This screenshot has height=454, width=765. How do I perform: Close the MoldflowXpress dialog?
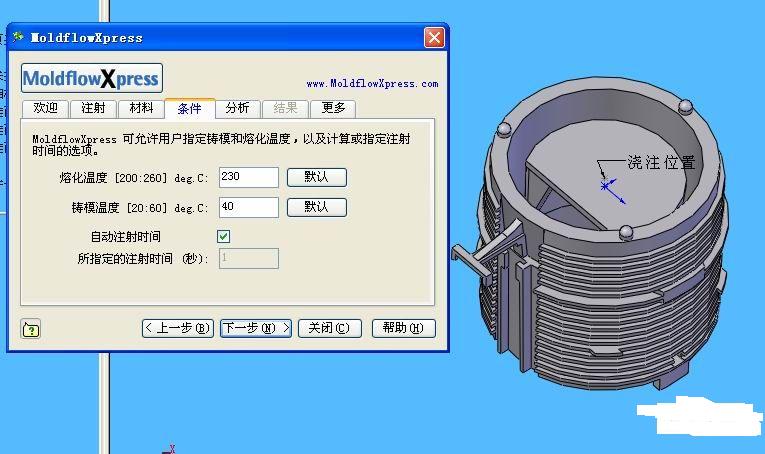click(x=434, y=38)
